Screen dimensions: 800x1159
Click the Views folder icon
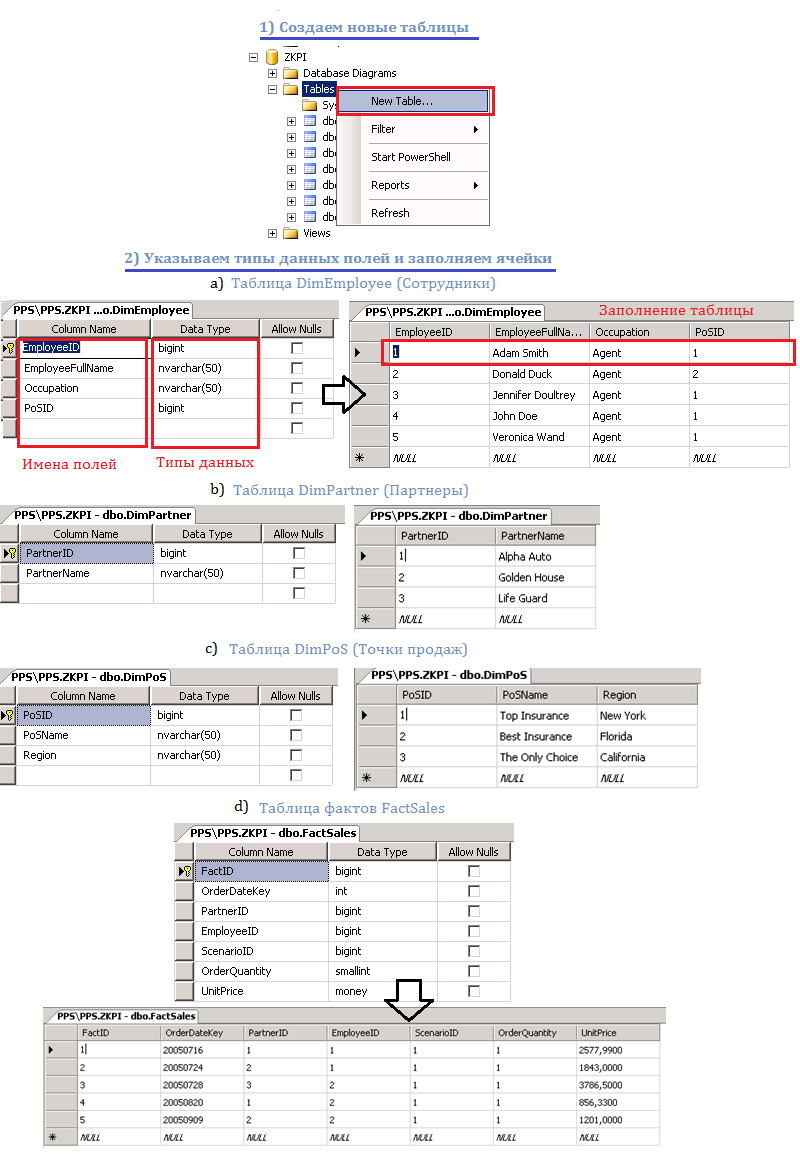(x=290, y=233)
